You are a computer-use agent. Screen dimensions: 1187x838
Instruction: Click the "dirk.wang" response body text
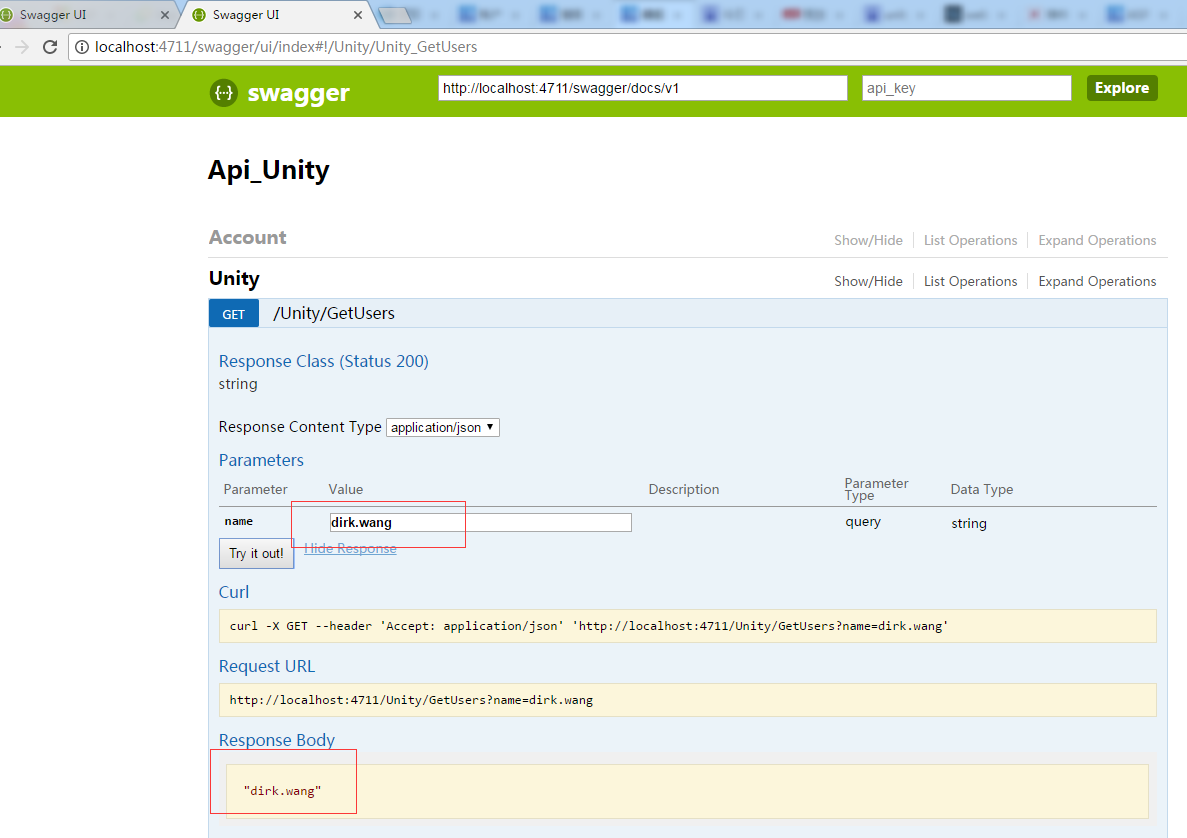point(282,791)
